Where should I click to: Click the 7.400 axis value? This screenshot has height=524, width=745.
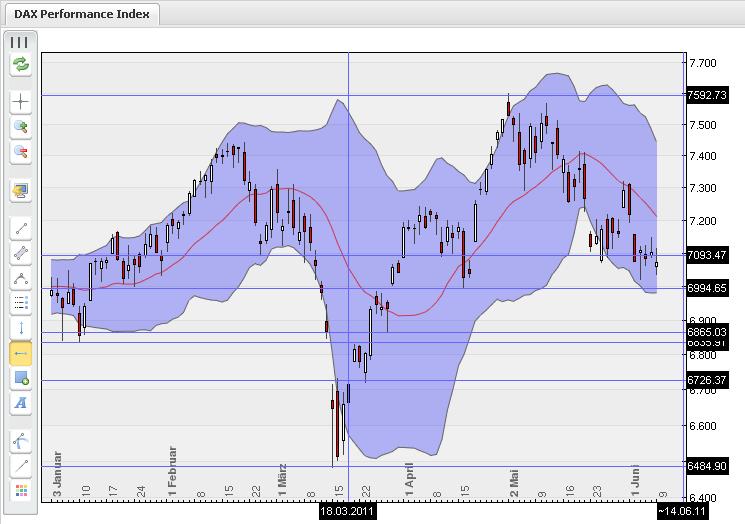(x=703, y=156)
